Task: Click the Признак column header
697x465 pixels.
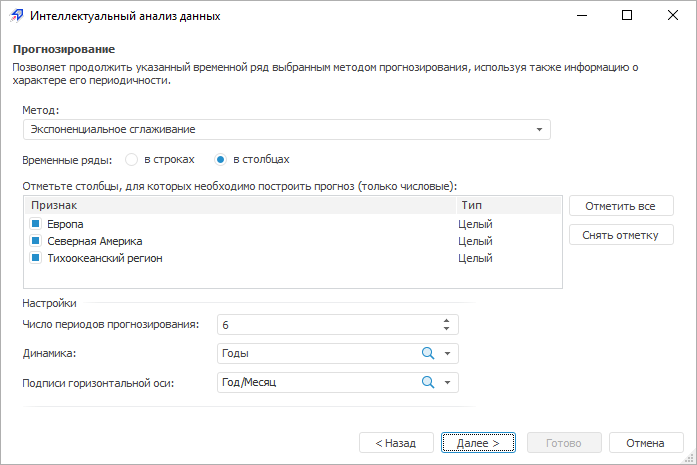Action: coord(240,205)
